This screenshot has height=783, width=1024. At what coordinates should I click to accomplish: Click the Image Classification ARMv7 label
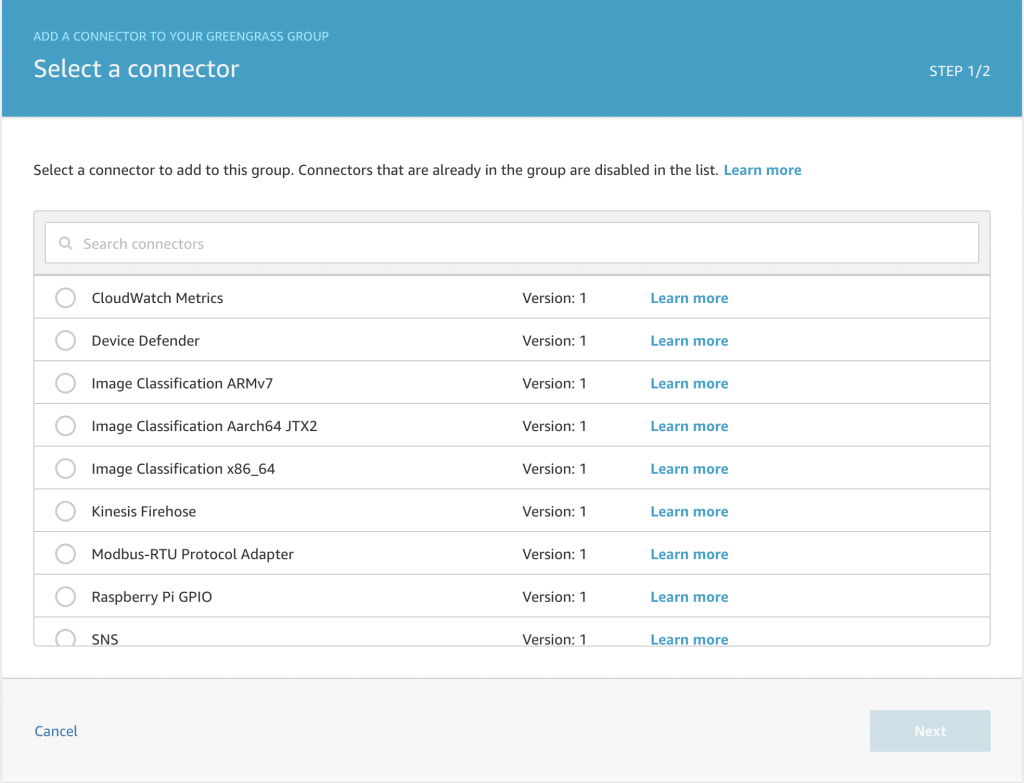[182, 383]
